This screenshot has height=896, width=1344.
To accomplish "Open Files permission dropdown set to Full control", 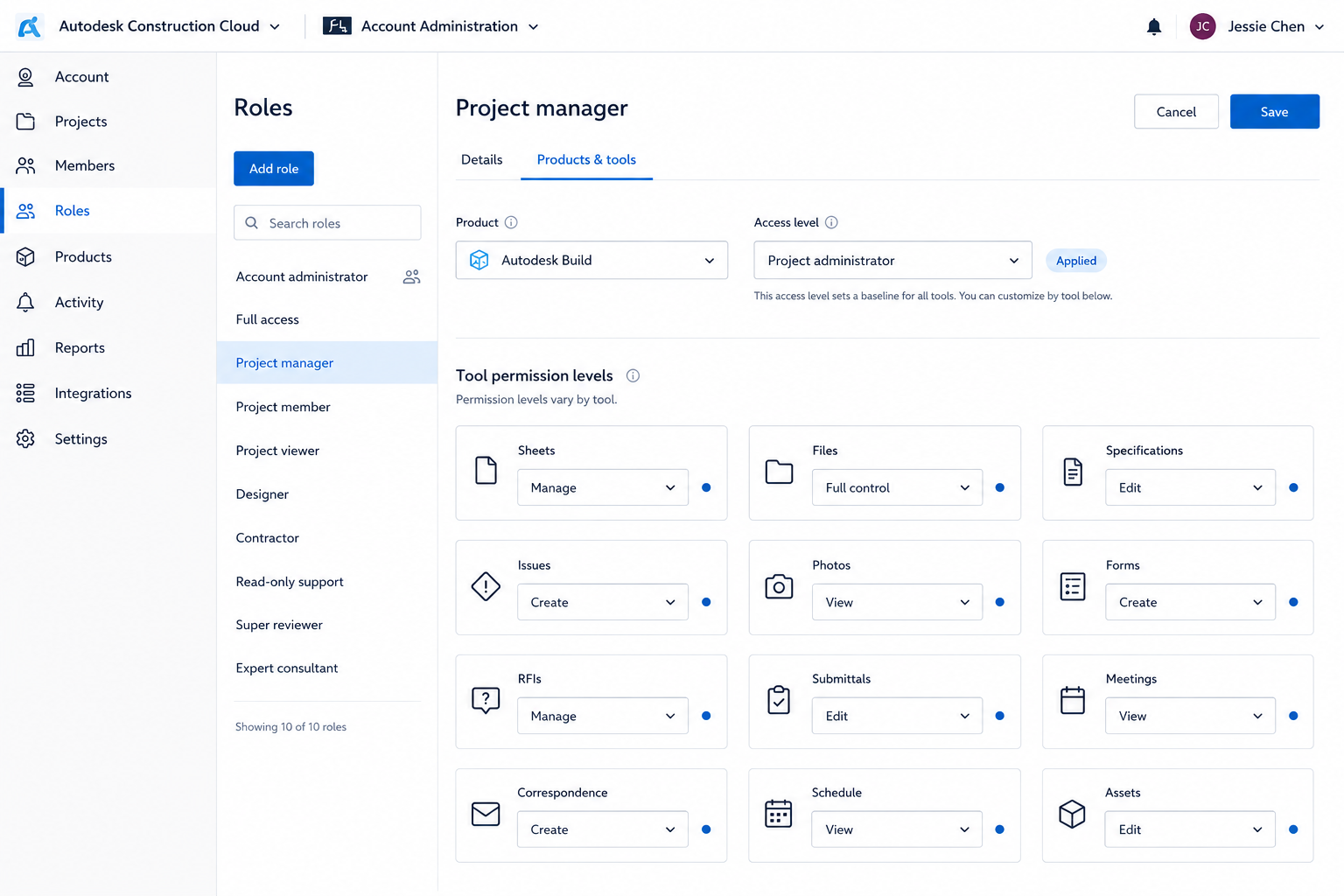I will click(897, 487).
